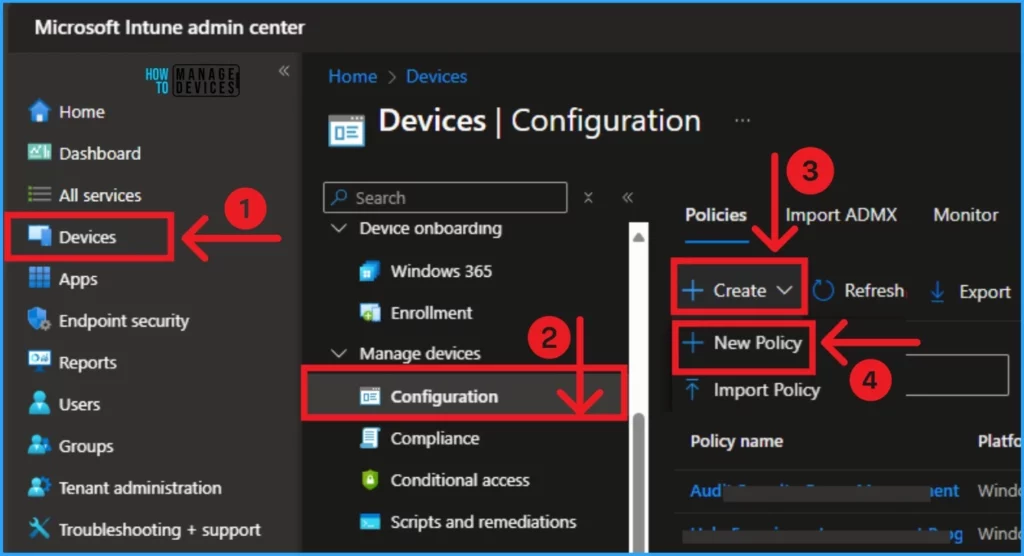
Task: Click the Dashboard chart icon
Action: point(39,152)
